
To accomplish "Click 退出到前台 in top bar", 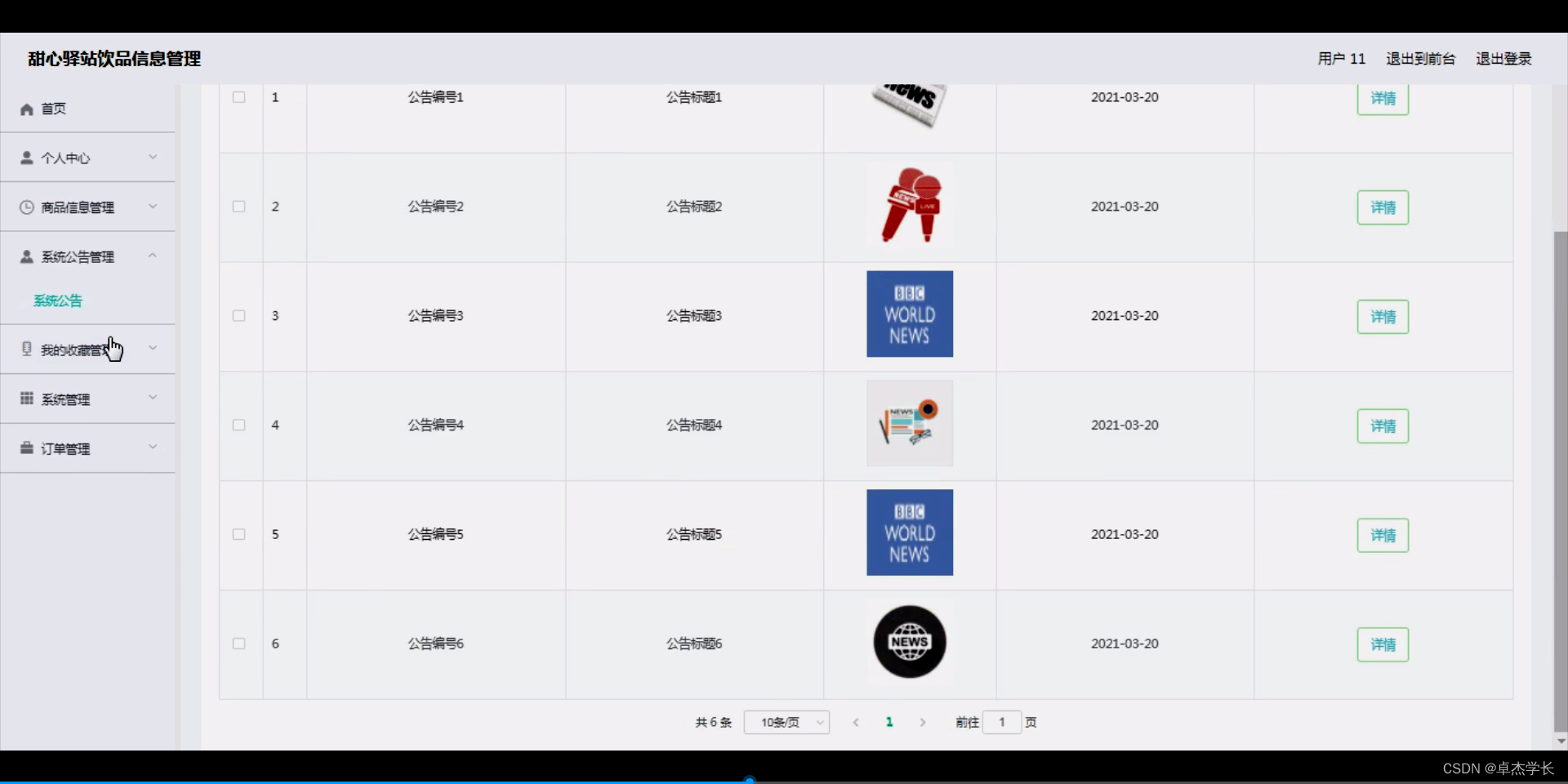I will [x=1420, y=58].
